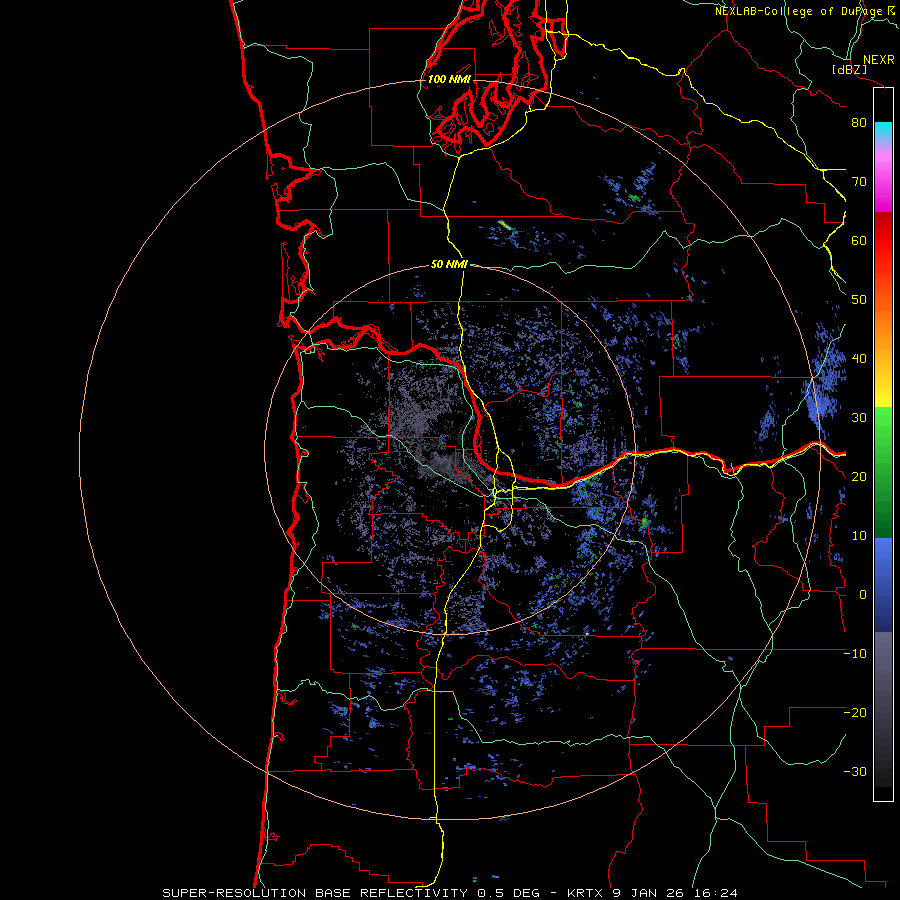Click the dBZ units label on legend
The image size is (900, 900).
849,69
